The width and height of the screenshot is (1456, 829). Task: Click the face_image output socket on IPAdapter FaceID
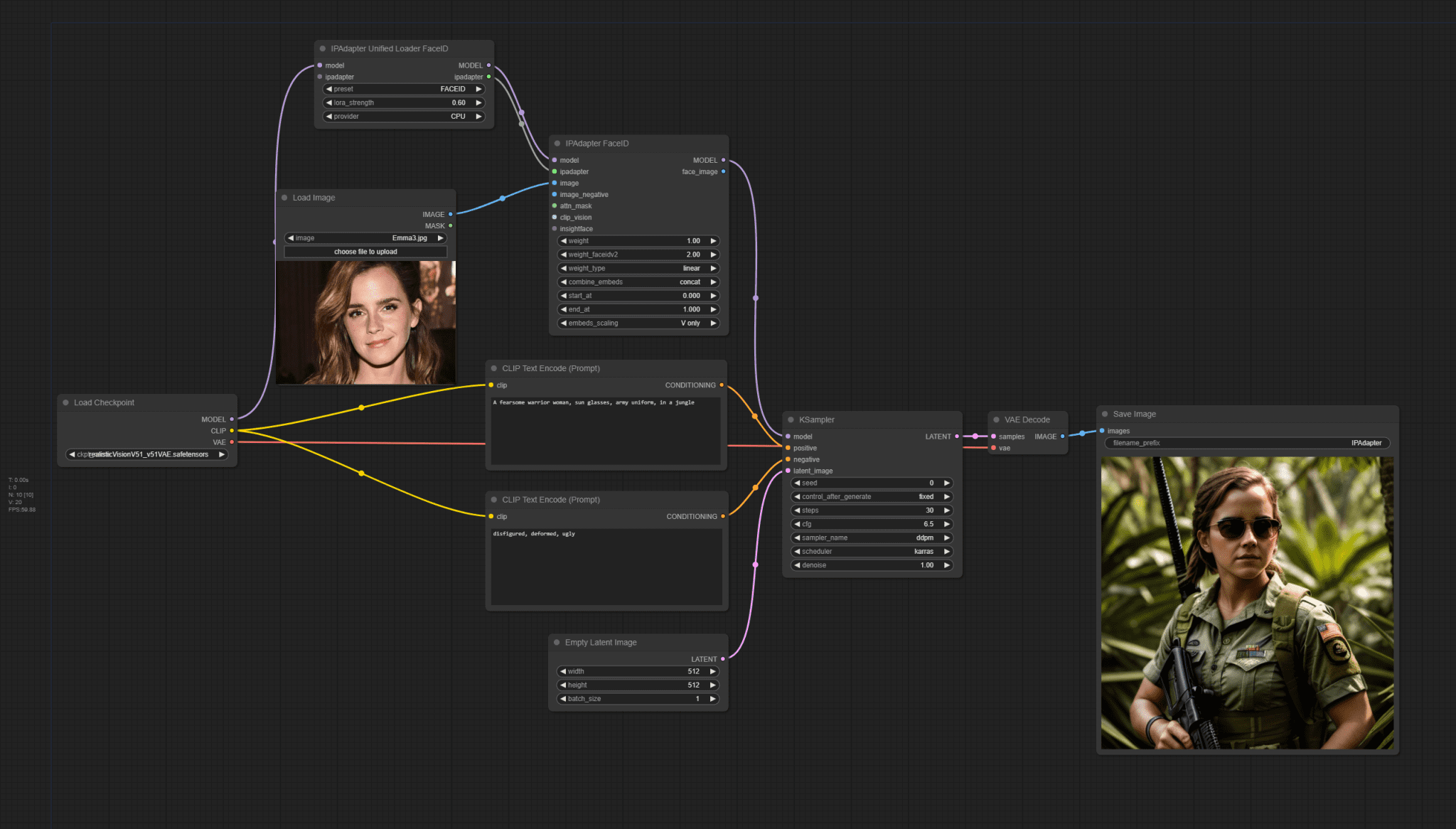723,172
